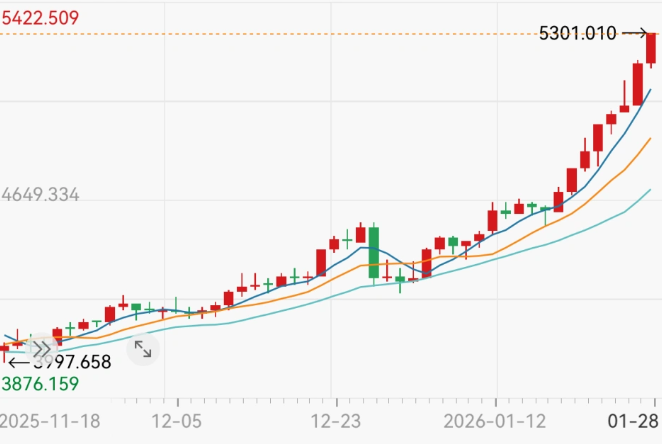Image resolution: width=662 pixels, height=444 pixels.
Task: Click the 4649.334 mid price label
Action: [x=40, y=195]
